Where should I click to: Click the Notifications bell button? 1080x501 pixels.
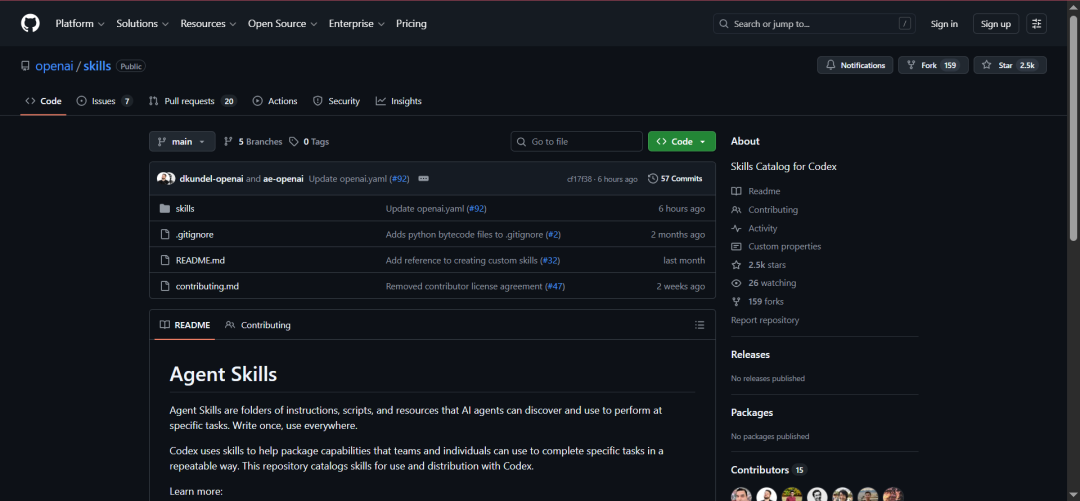[855, 65]
